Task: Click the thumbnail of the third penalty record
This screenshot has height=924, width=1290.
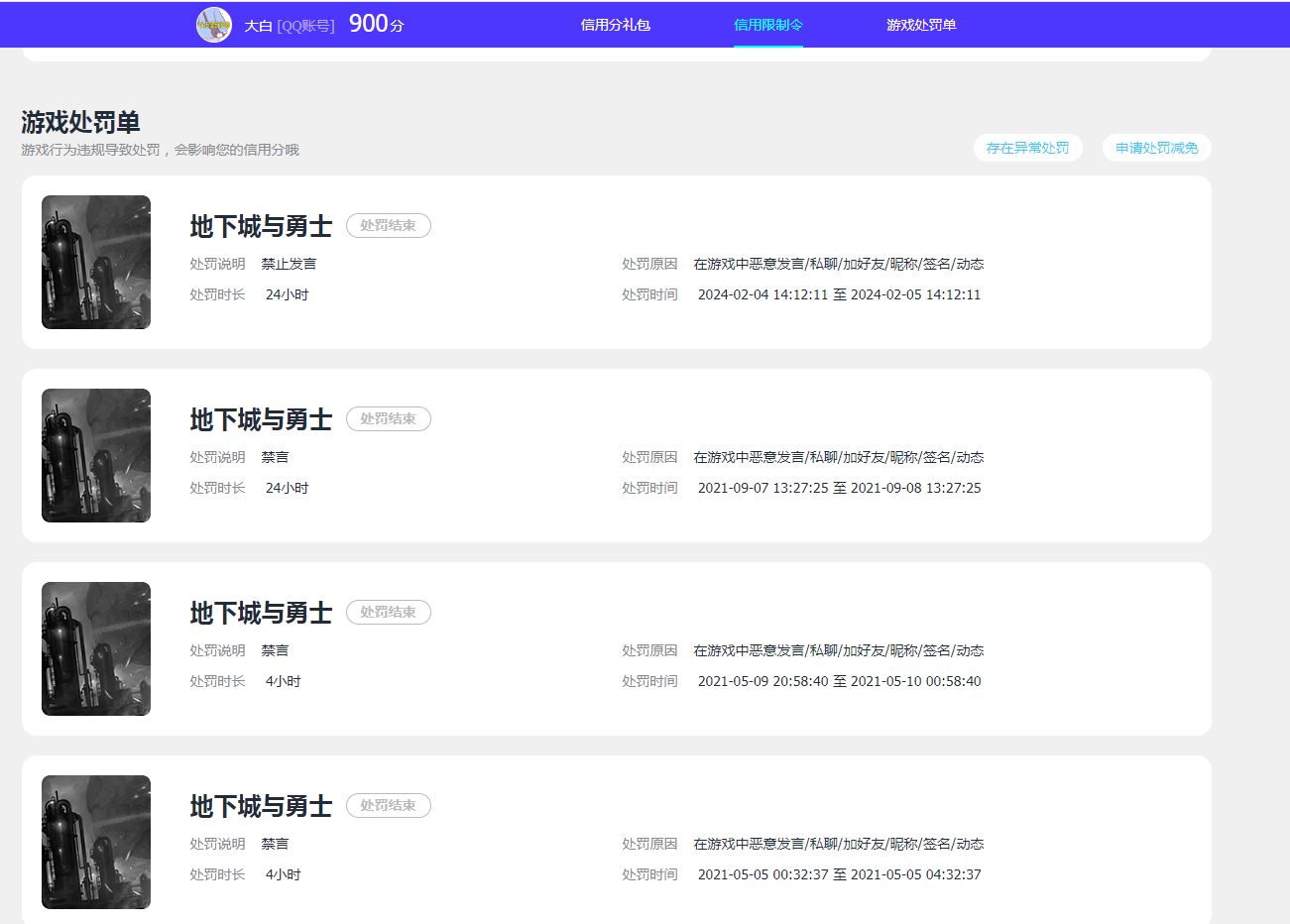Action: point(95,647)
